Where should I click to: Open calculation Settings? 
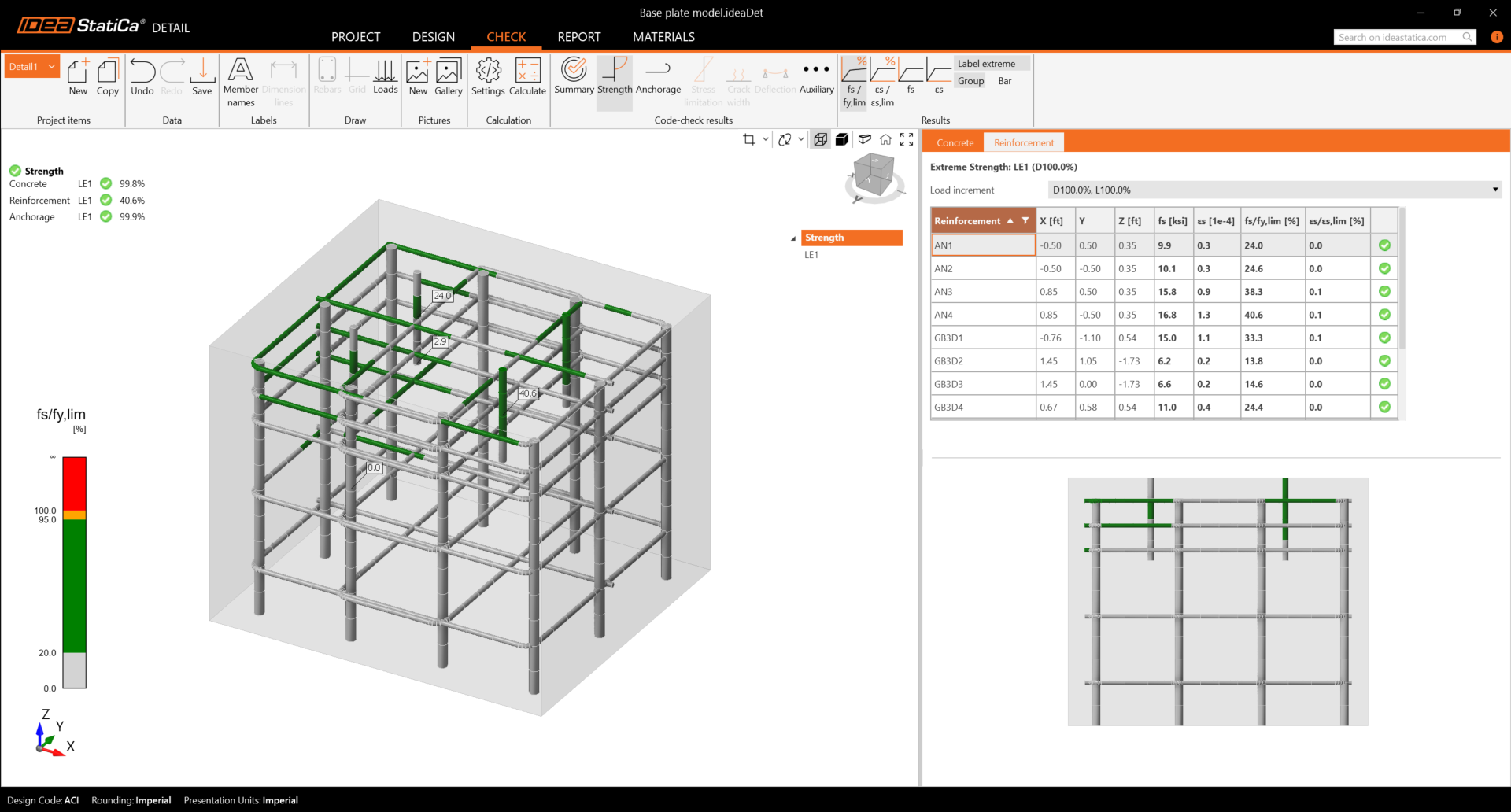pos(488,77)
